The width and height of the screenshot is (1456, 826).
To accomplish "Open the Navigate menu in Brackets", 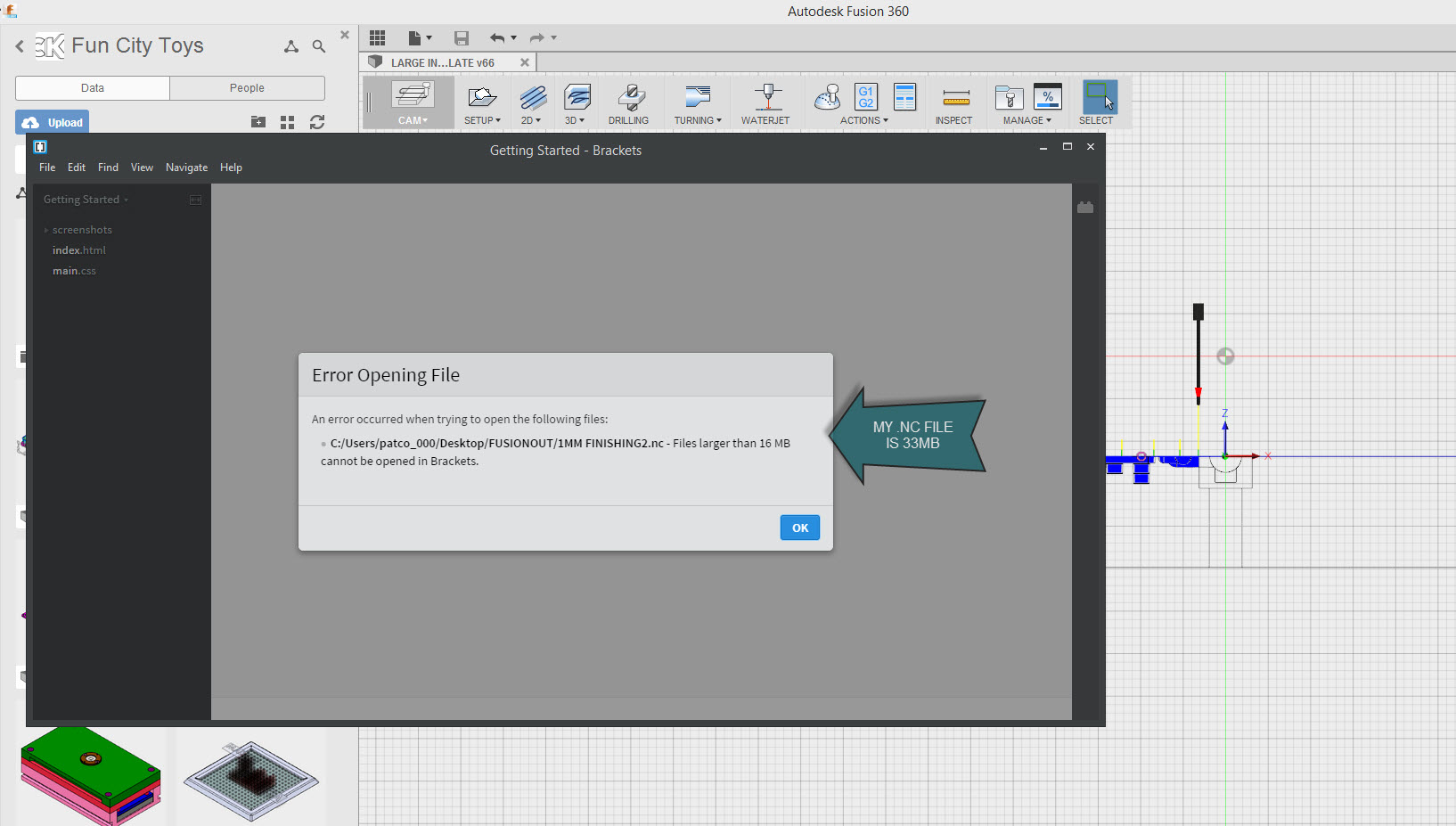I will (186, 168).
